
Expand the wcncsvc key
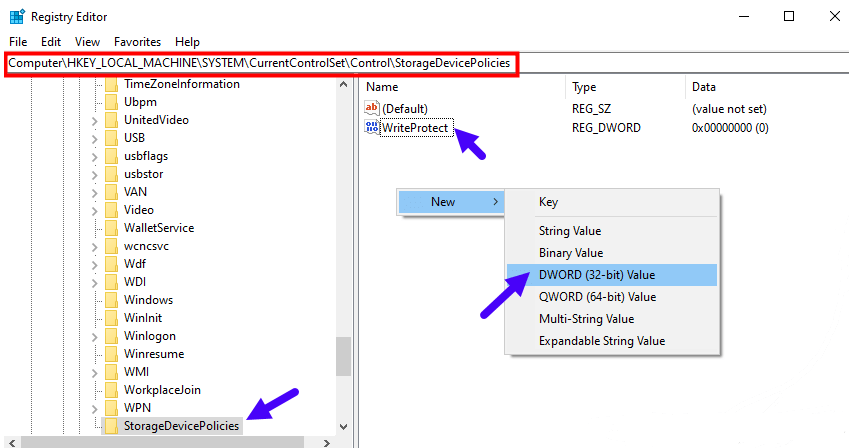(x=95, y=247)
